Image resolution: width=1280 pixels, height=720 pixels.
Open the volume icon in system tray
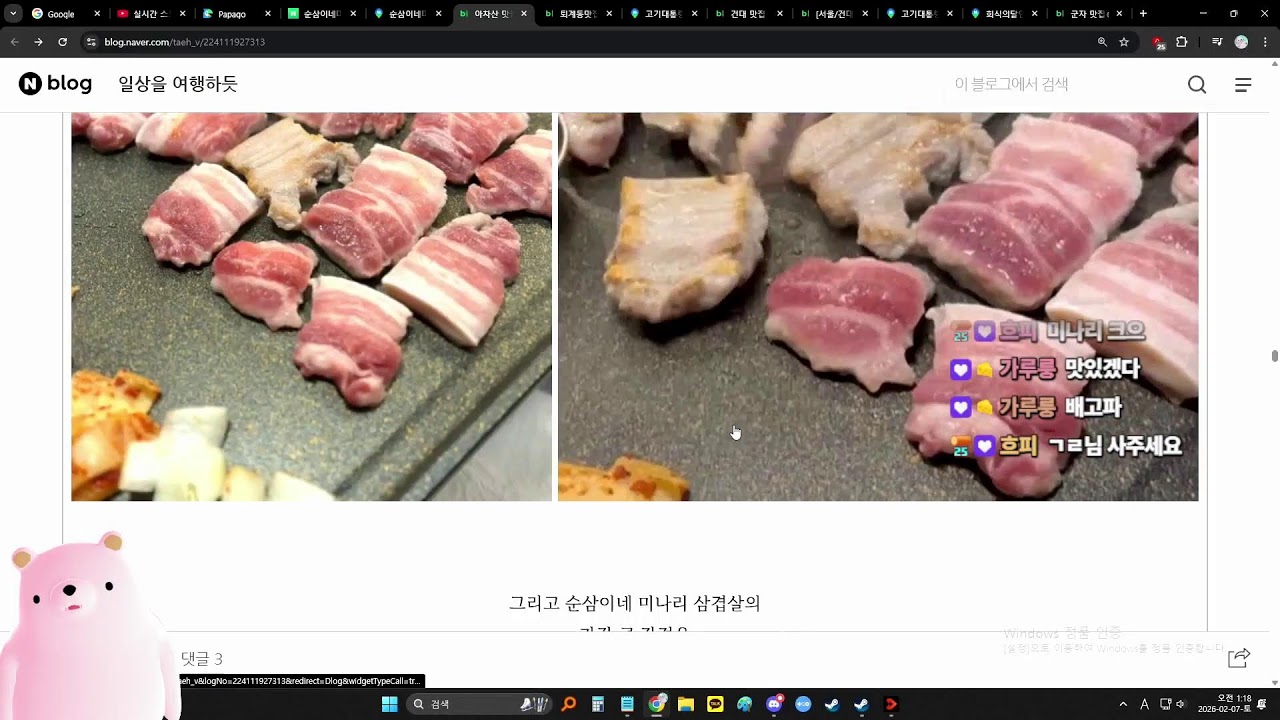pos(1181,704)
